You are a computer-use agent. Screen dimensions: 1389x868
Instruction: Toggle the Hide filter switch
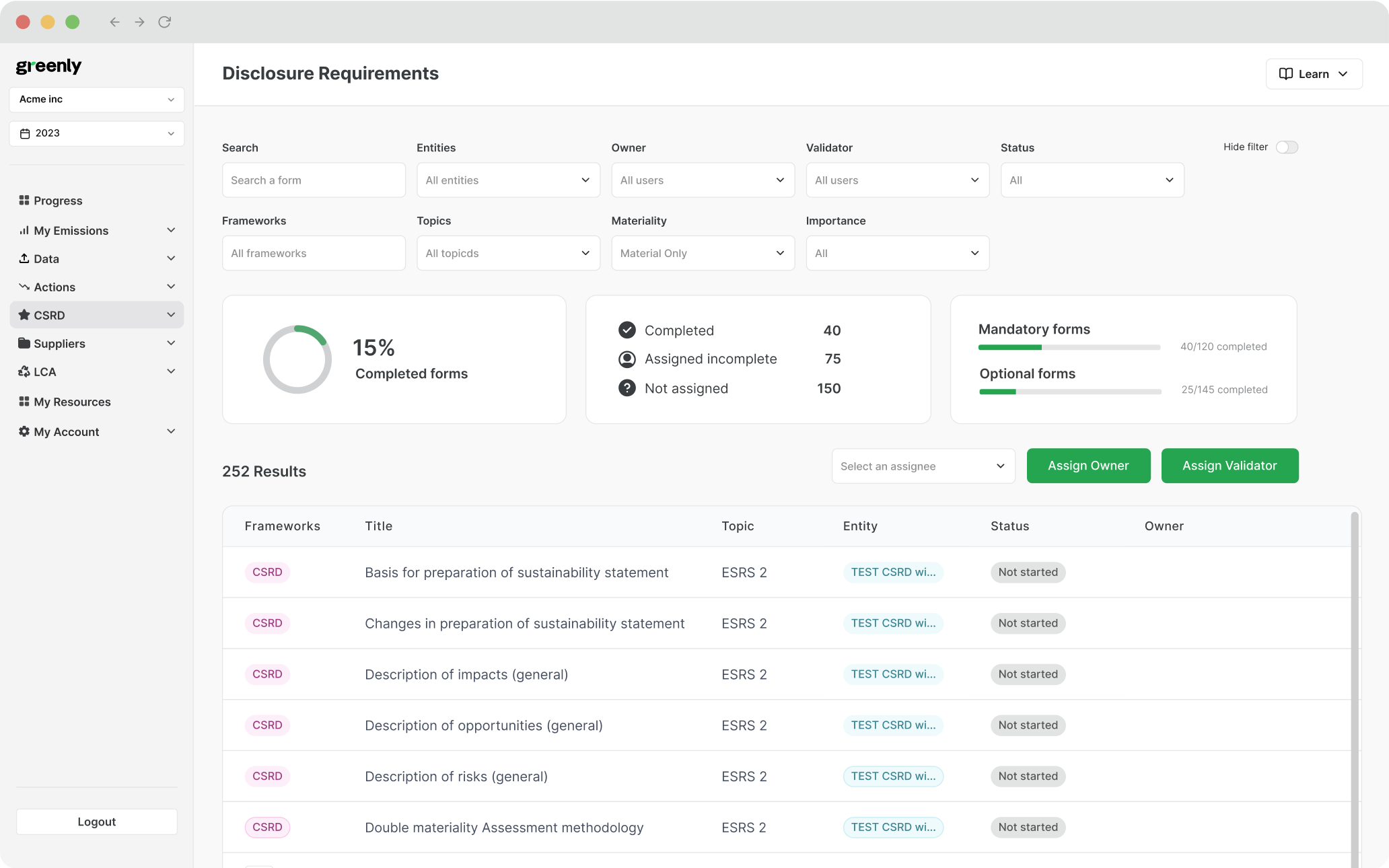1287,147
